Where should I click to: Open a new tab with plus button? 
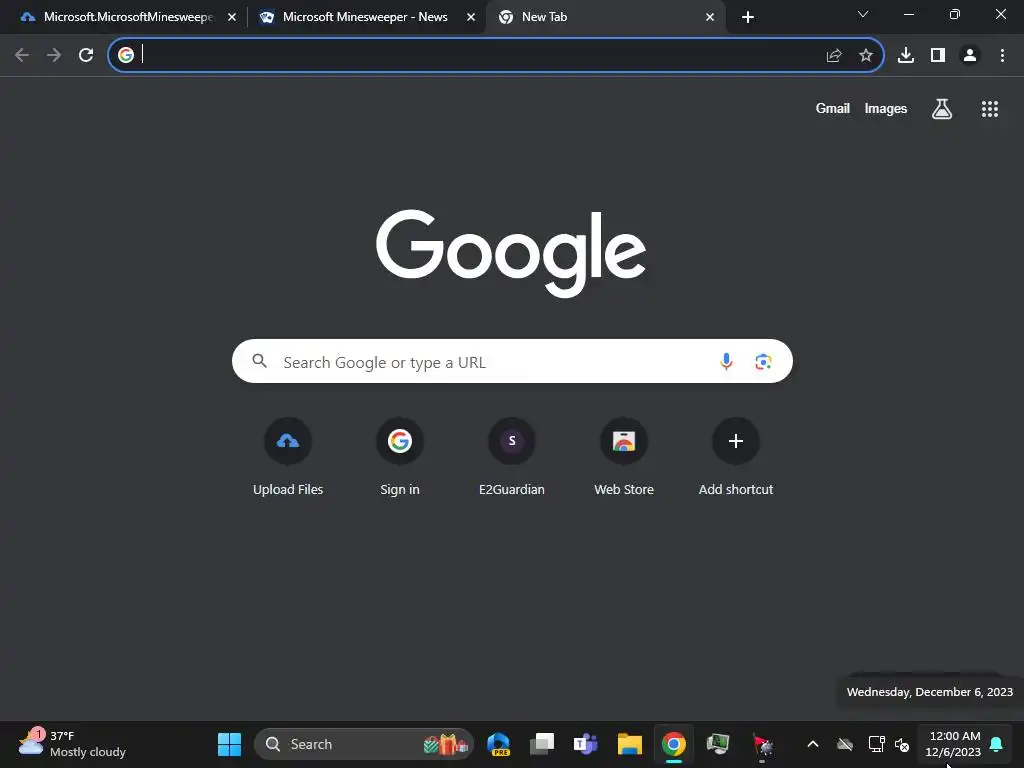pos(748,17)
